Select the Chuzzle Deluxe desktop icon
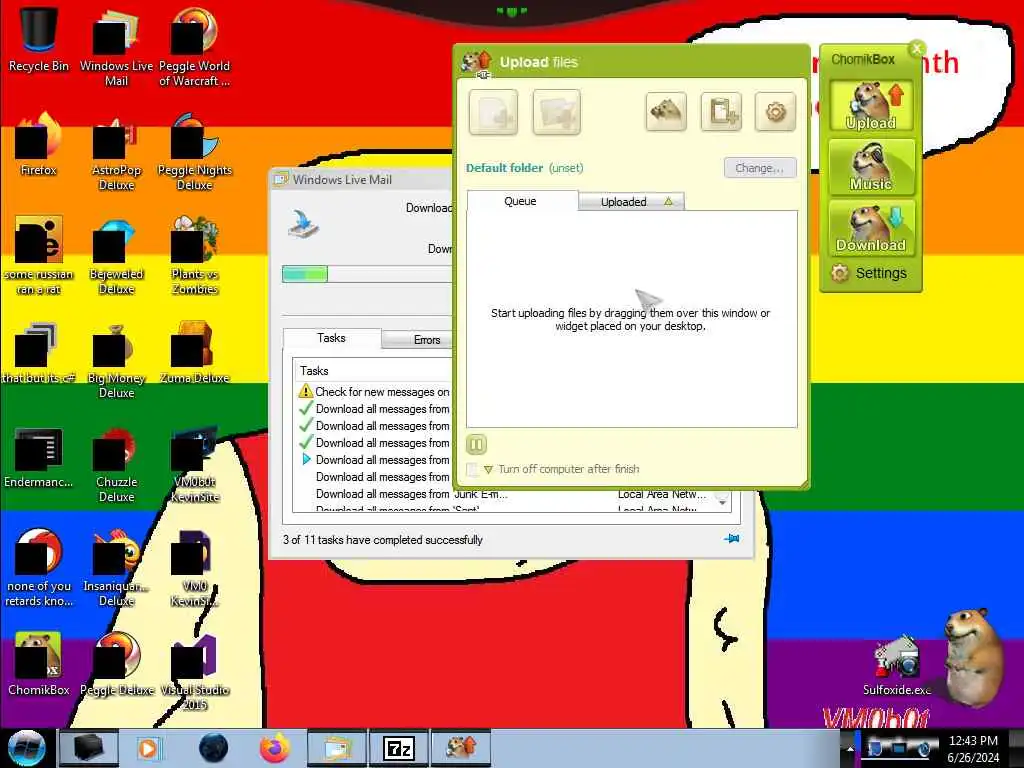Viewport: 1024px width, 768px height. (x=116, y=464)
